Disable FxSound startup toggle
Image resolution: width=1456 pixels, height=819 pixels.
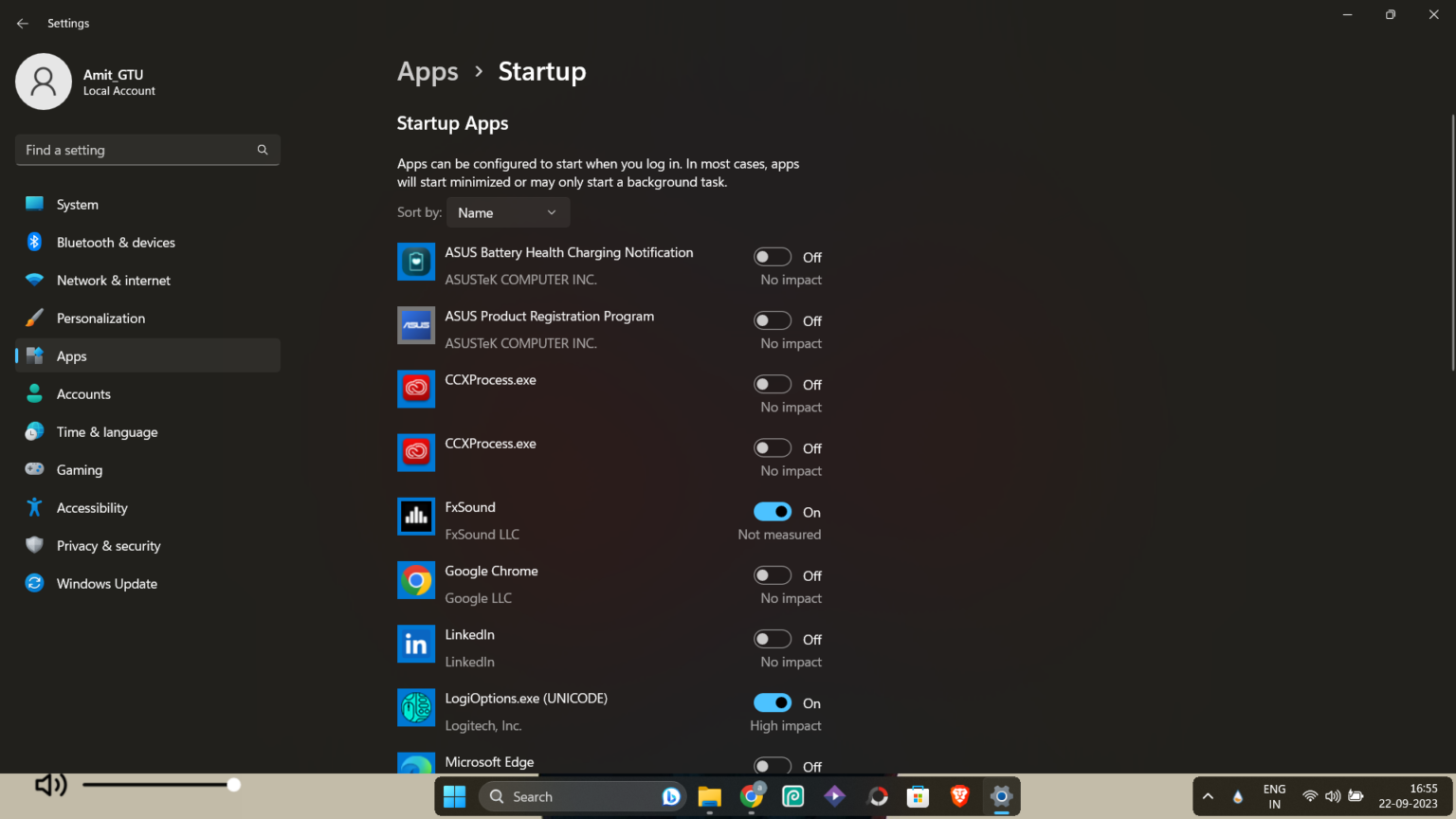point(773,511)
